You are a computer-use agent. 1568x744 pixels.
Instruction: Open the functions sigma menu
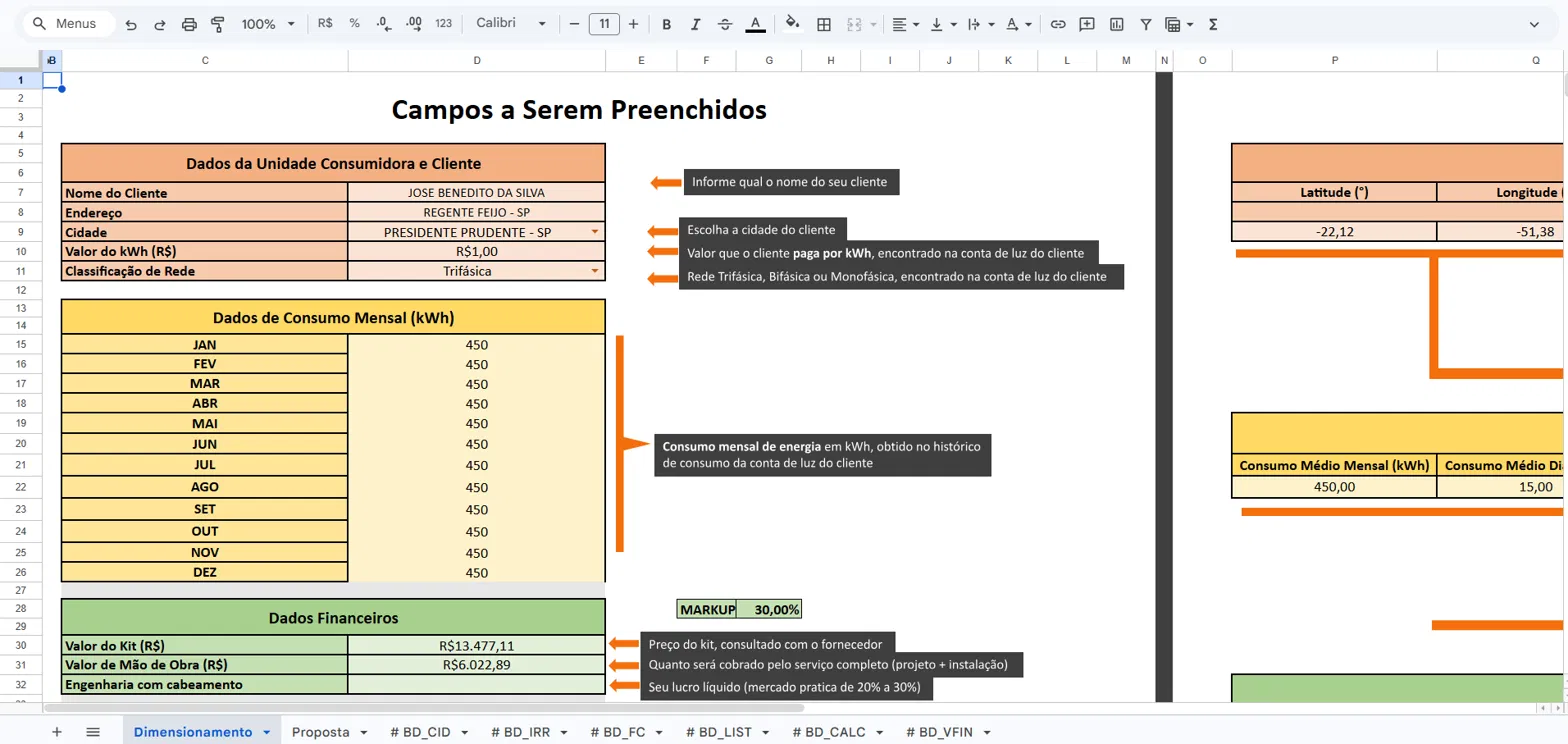click(x=1213, y=23)
